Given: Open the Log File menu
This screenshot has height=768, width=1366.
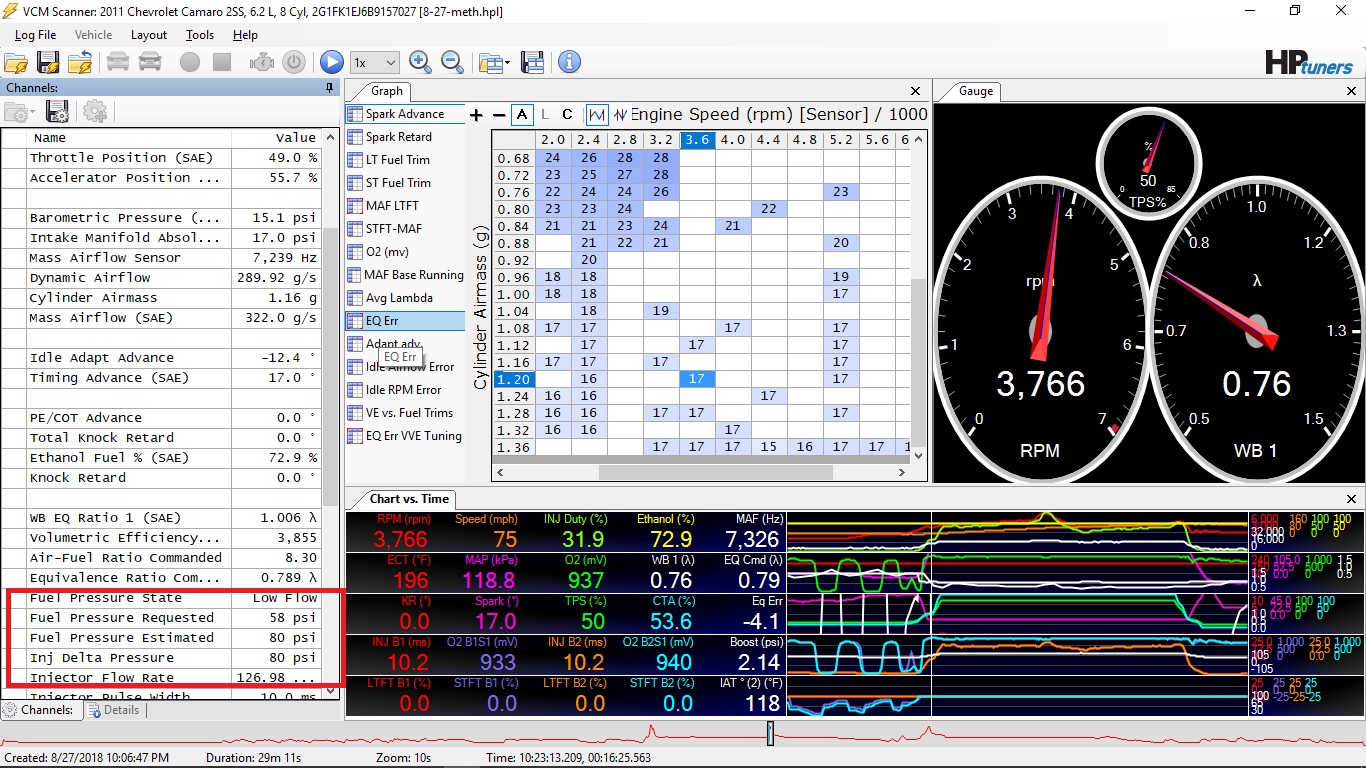Looking at the screenshot, I should click(35, 35).
